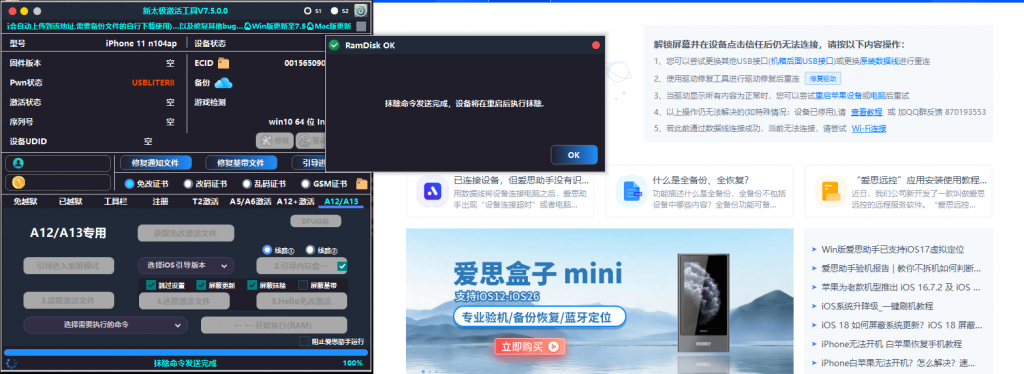Select 线路② radio button
This screenshot has width=1024, height=374.
(x=310, y=250)
